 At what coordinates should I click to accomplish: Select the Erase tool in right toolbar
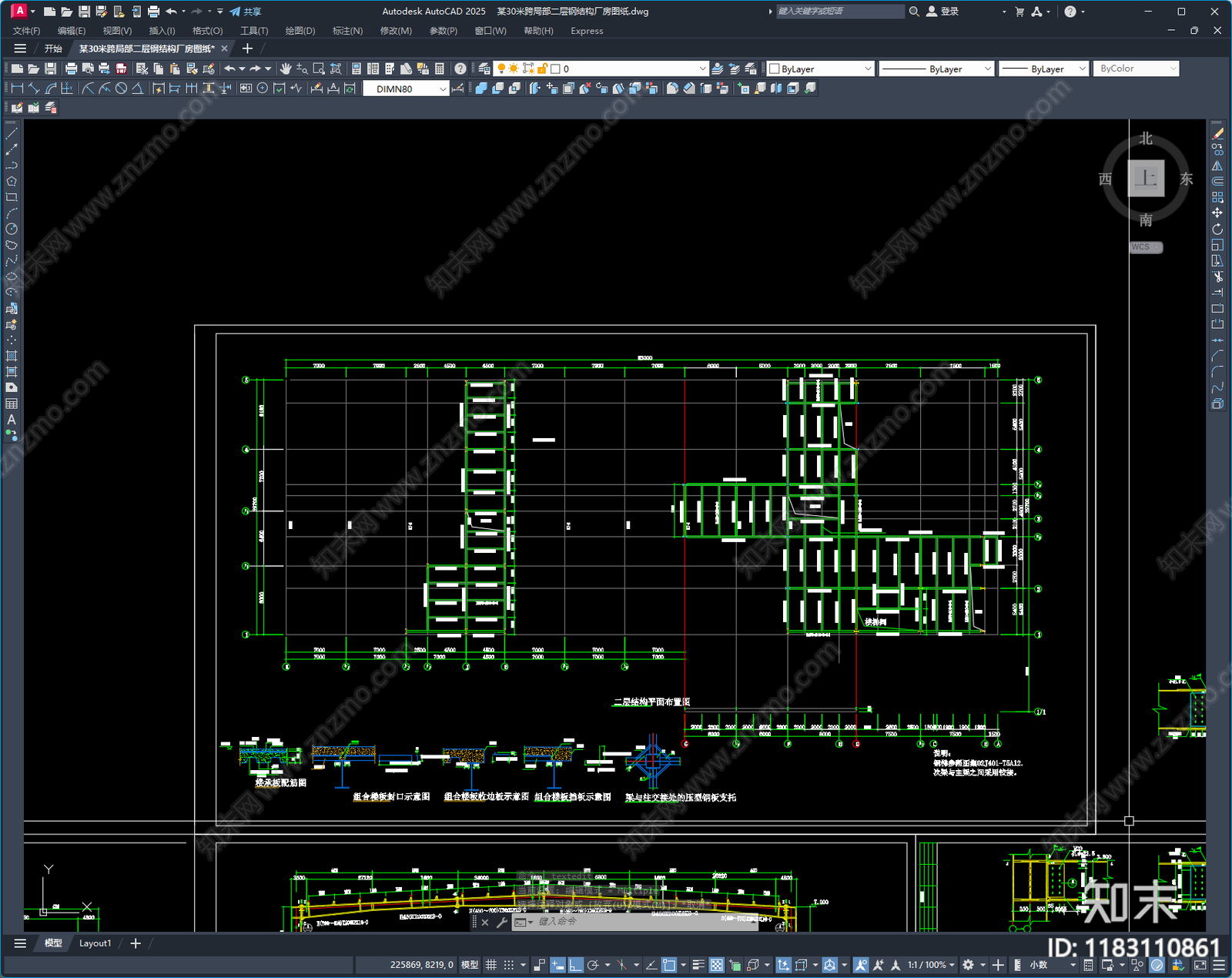[1217, 133]
